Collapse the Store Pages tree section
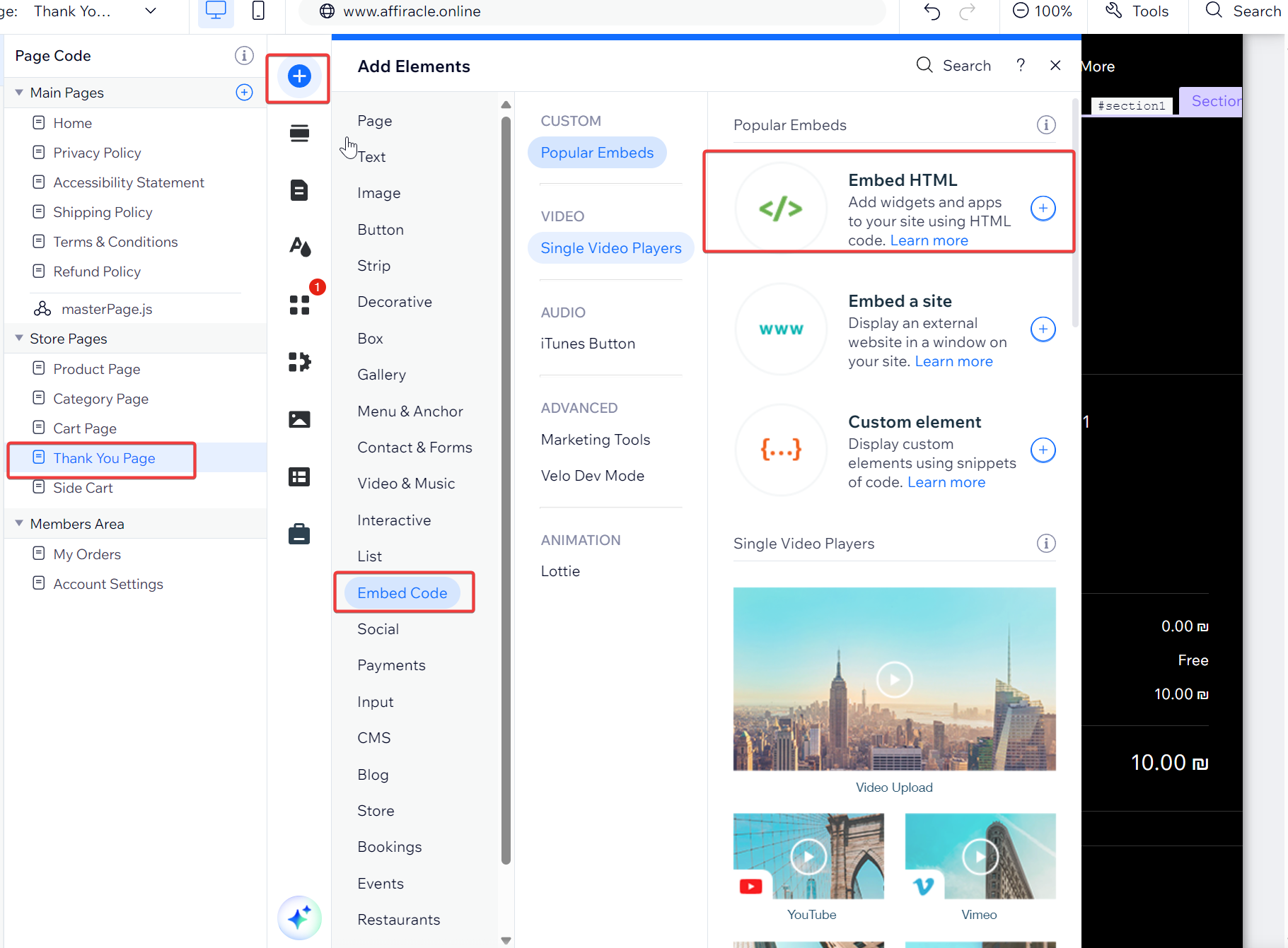 tap(19, 339)
